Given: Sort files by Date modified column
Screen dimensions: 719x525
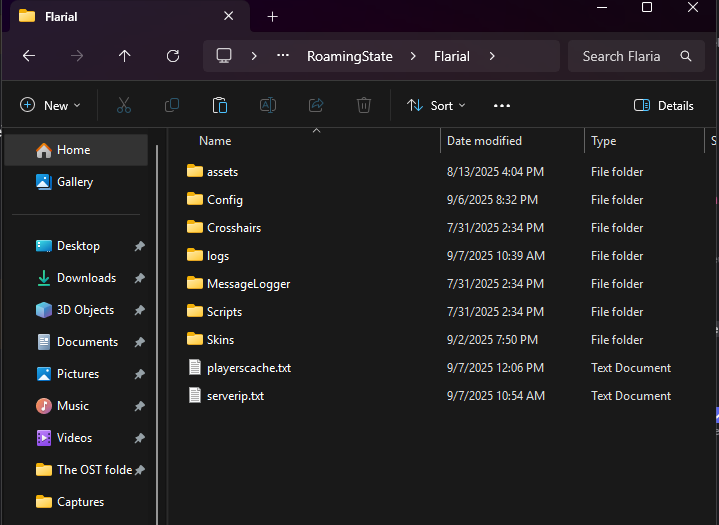Looking at the screenshot, I should (x=484, y=141).
